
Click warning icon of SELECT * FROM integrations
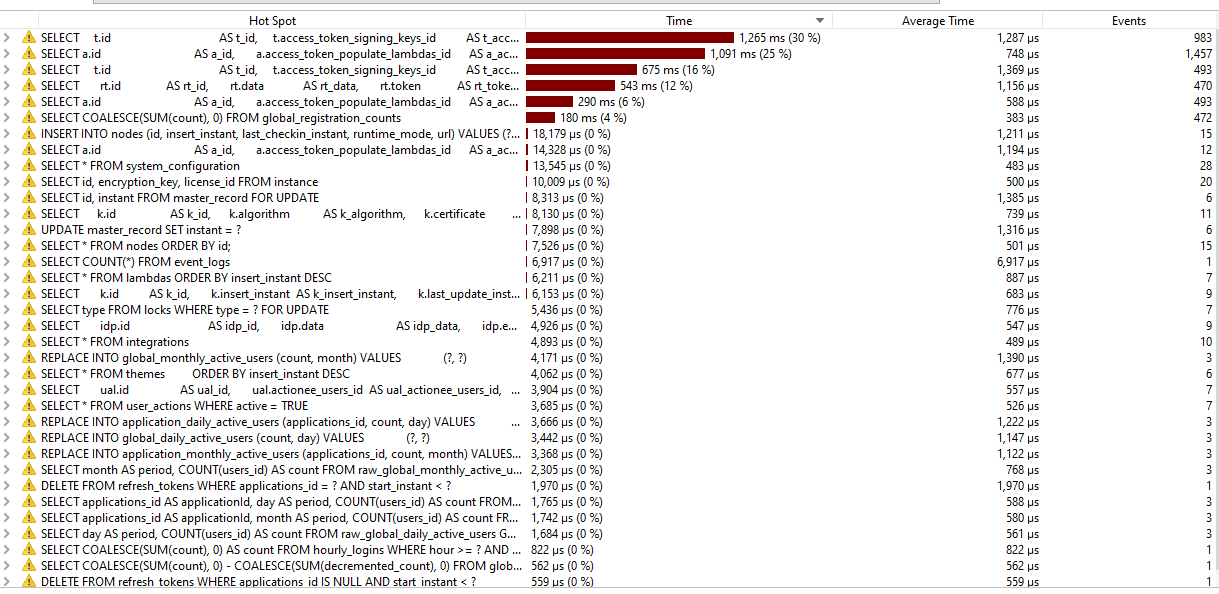click(29, 342)
